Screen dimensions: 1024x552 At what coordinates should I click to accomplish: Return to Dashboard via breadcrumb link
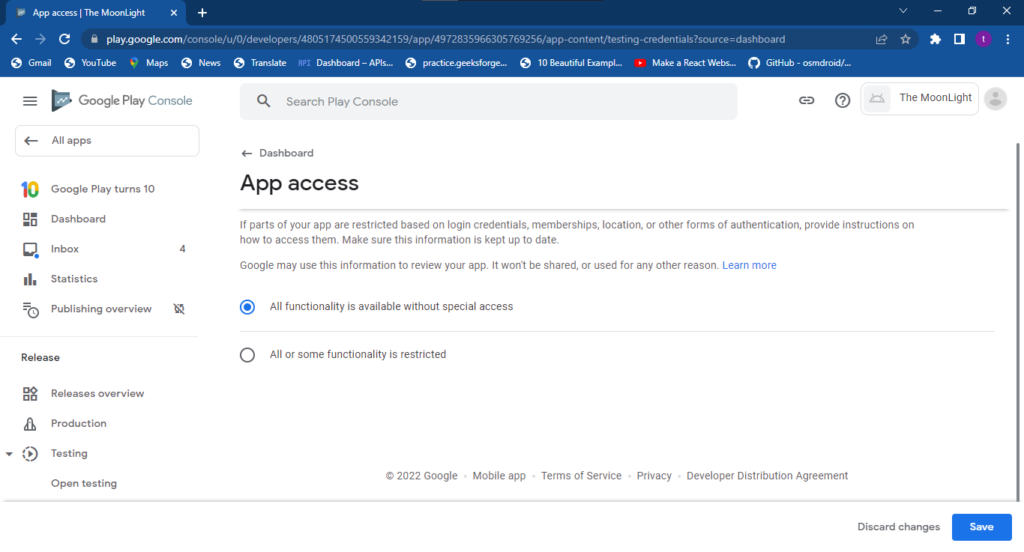click(278, 153)
